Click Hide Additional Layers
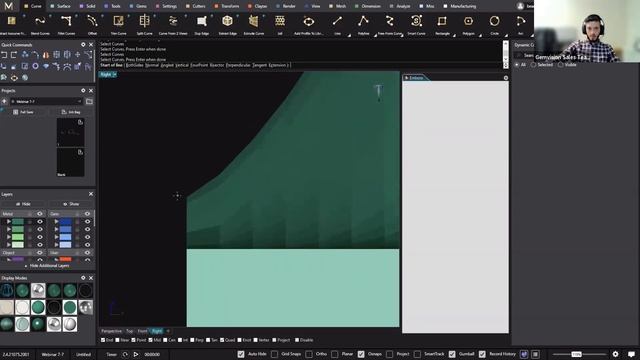 47,266
